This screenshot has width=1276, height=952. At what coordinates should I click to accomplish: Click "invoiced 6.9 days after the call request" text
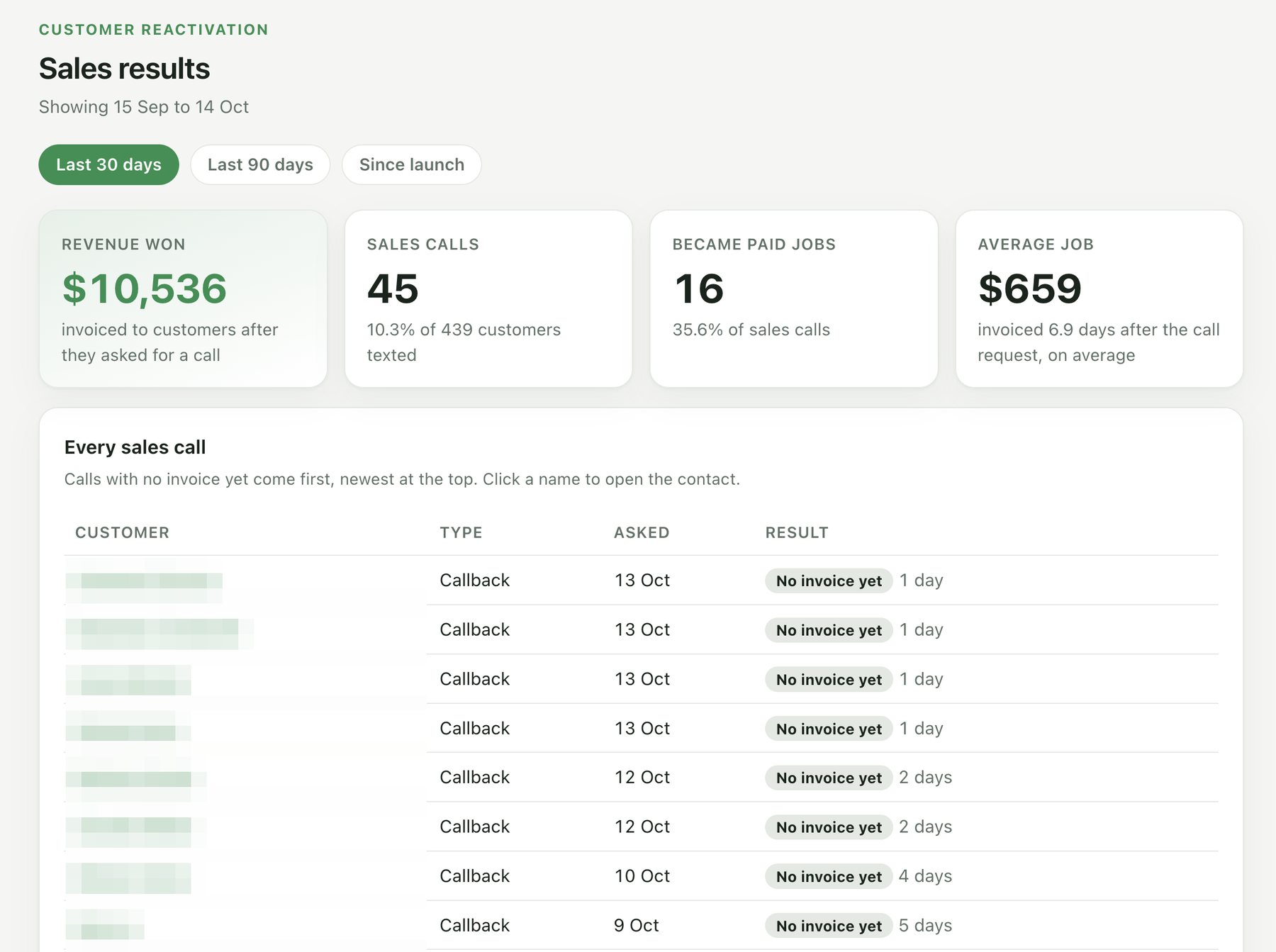click(1099, 342)
